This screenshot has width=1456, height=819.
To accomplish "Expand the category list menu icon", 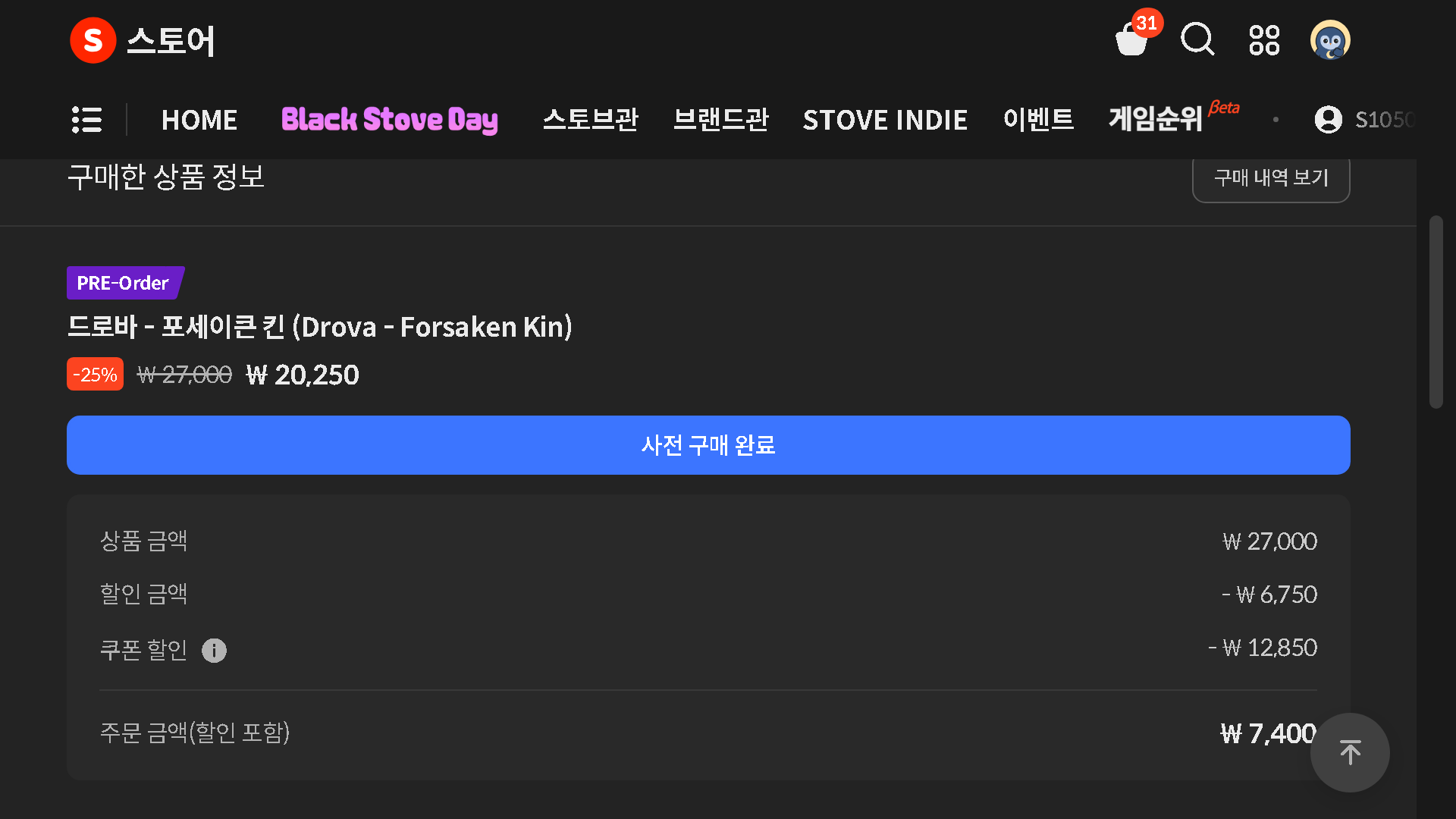I will tap(86, 120).
